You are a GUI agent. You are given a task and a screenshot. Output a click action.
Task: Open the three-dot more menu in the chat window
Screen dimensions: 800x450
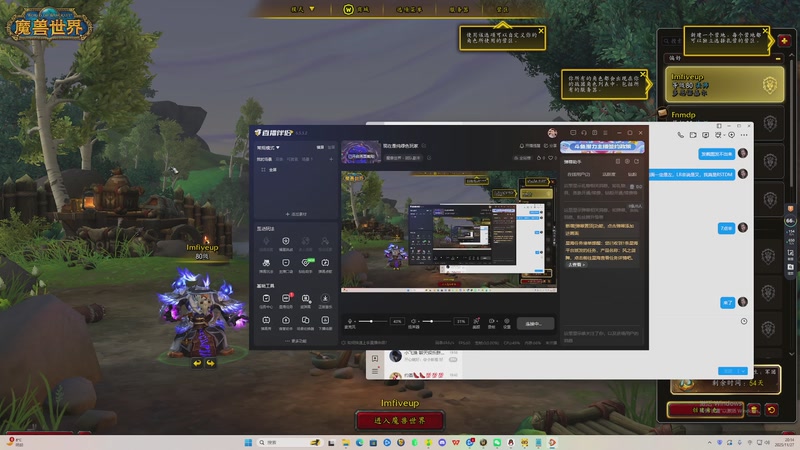(744, 135)
